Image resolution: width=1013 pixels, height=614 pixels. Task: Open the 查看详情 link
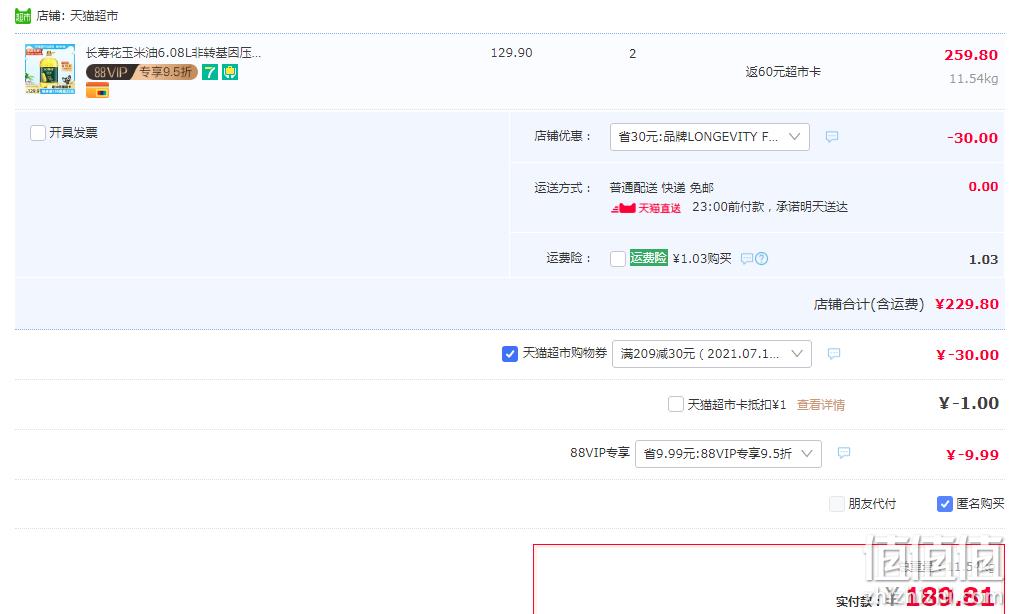point(820,405)
